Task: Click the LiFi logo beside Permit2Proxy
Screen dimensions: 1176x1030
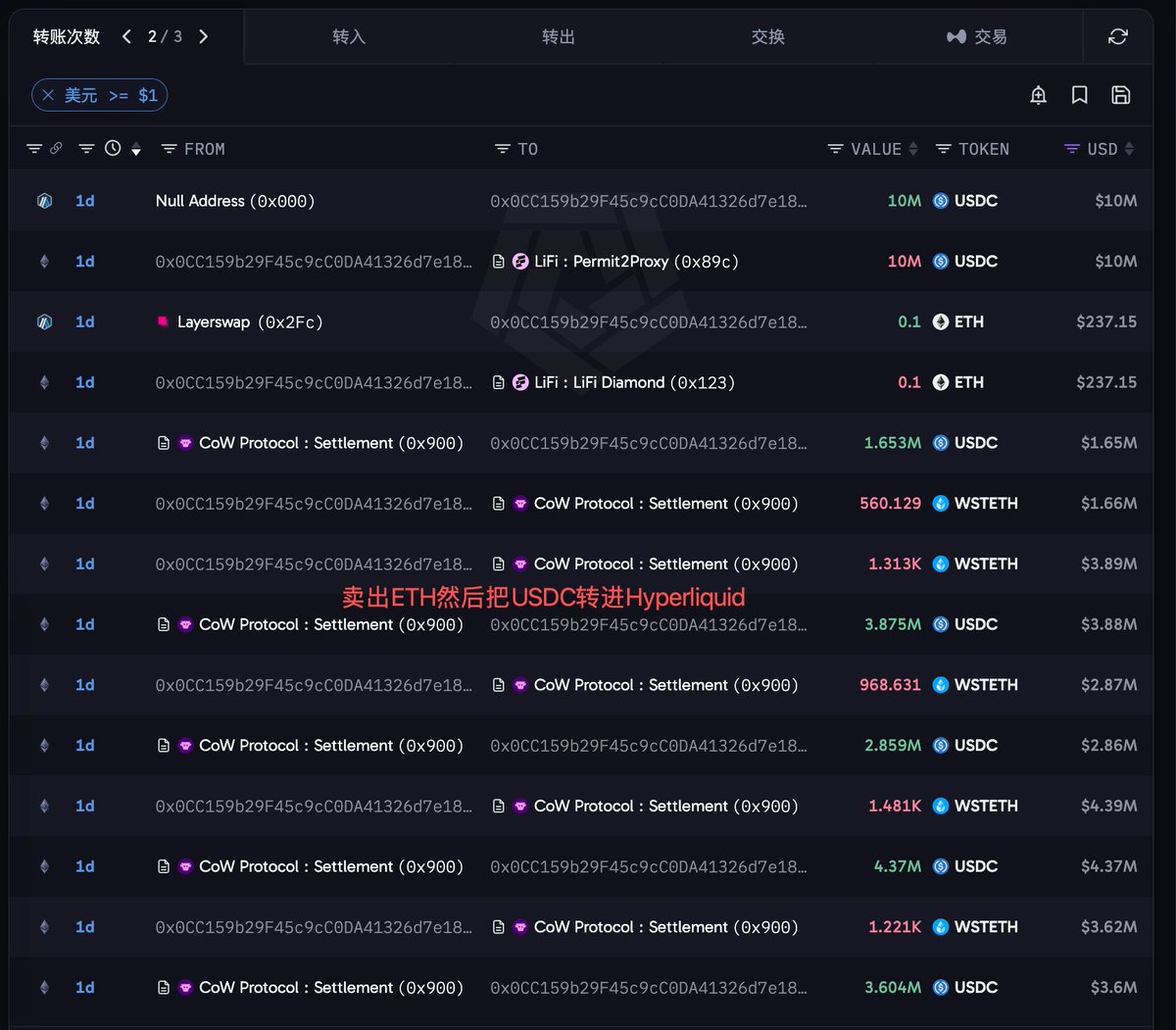Action: point(520,262)
